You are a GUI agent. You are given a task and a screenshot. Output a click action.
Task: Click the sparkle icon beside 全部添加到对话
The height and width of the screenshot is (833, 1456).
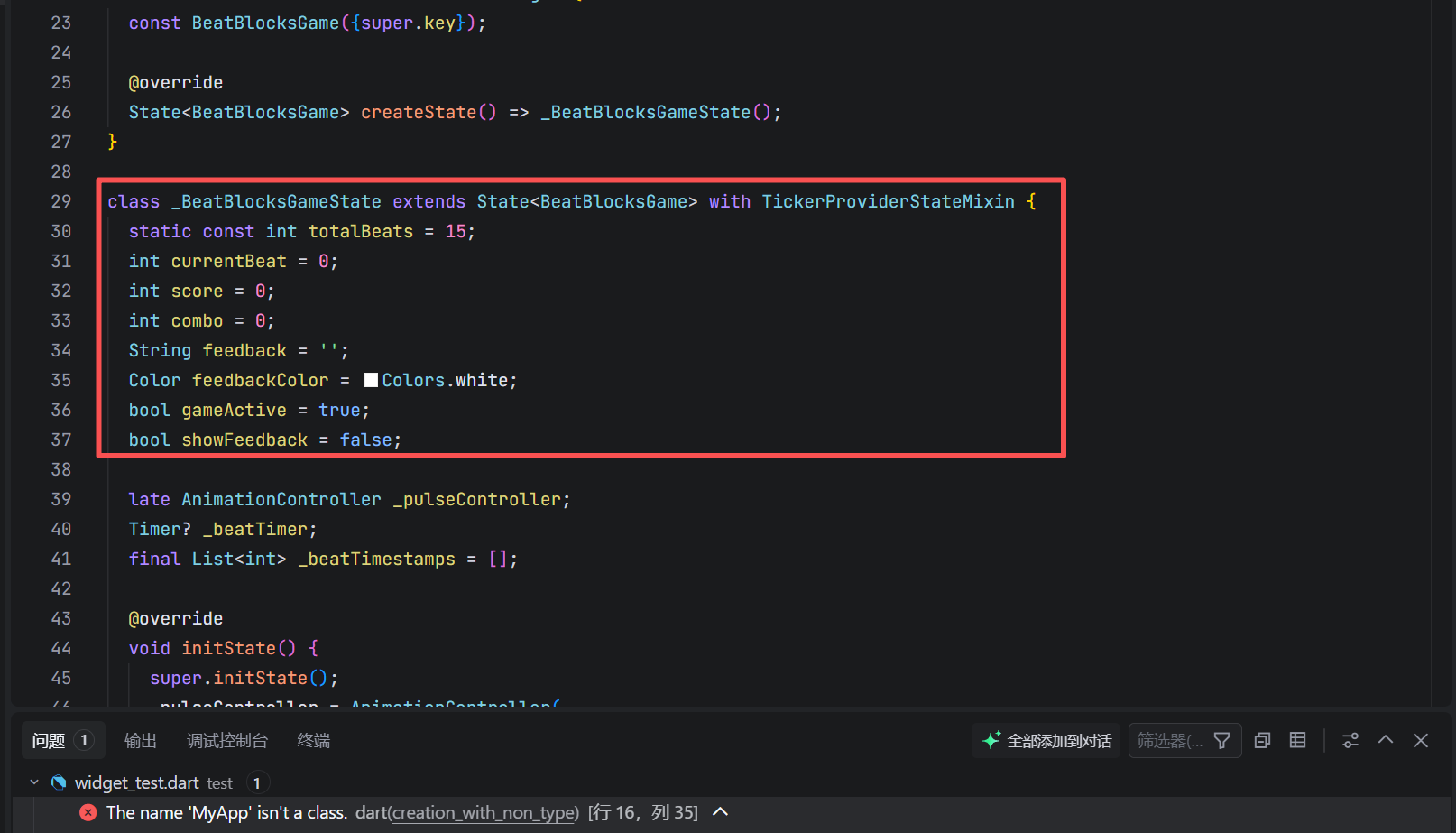point(991,740)
